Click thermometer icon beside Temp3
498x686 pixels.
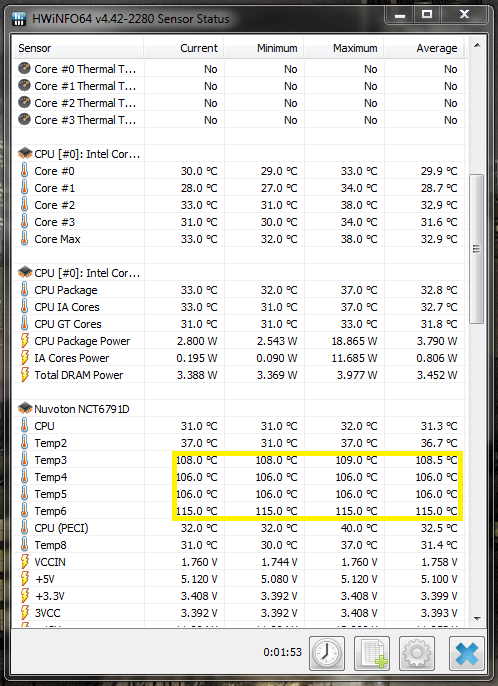pos(25,460)
